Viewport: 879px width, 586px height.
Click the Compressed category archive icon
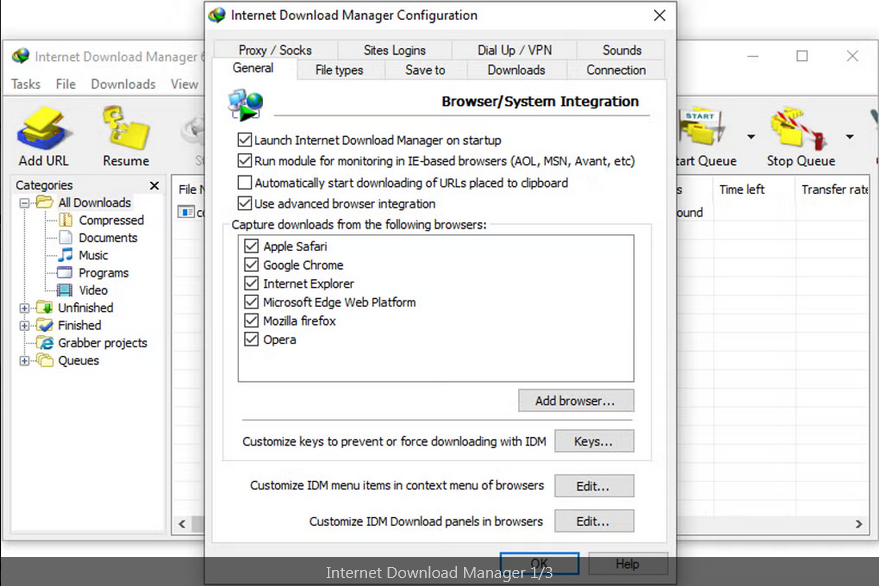coord(66,220)
